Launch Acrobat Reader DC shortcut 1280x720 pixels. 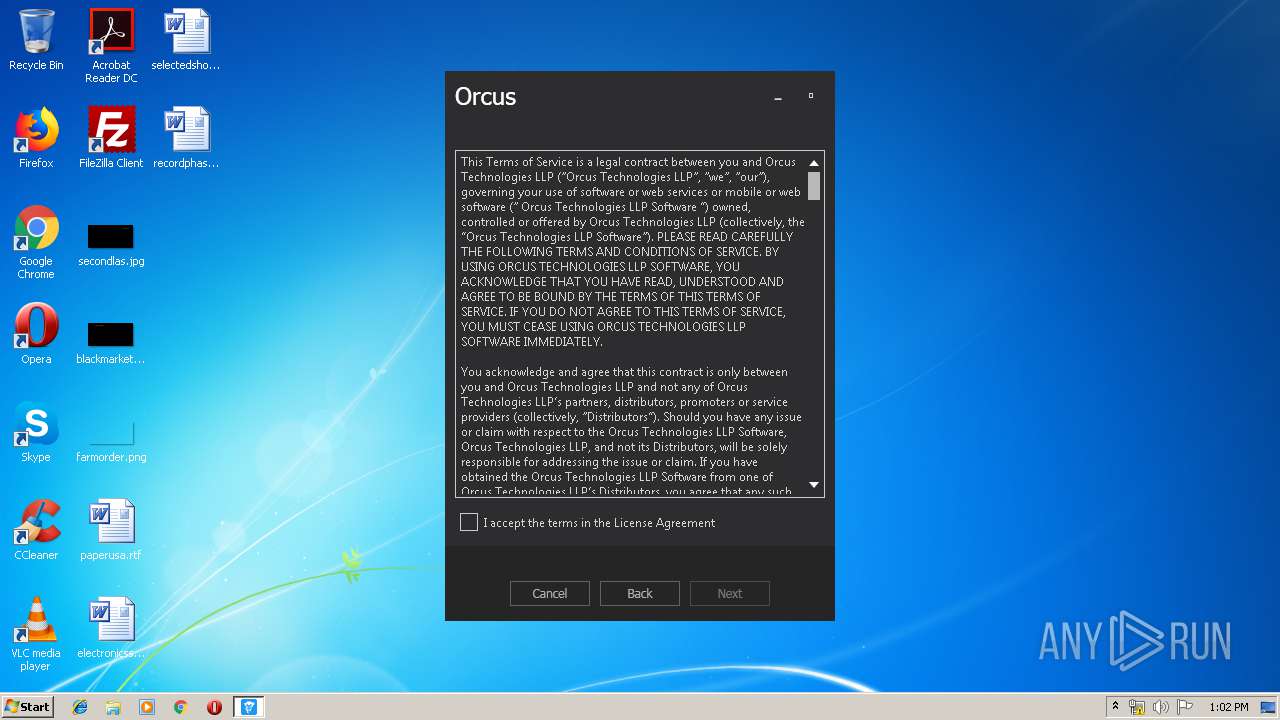(x=111, y=46)
